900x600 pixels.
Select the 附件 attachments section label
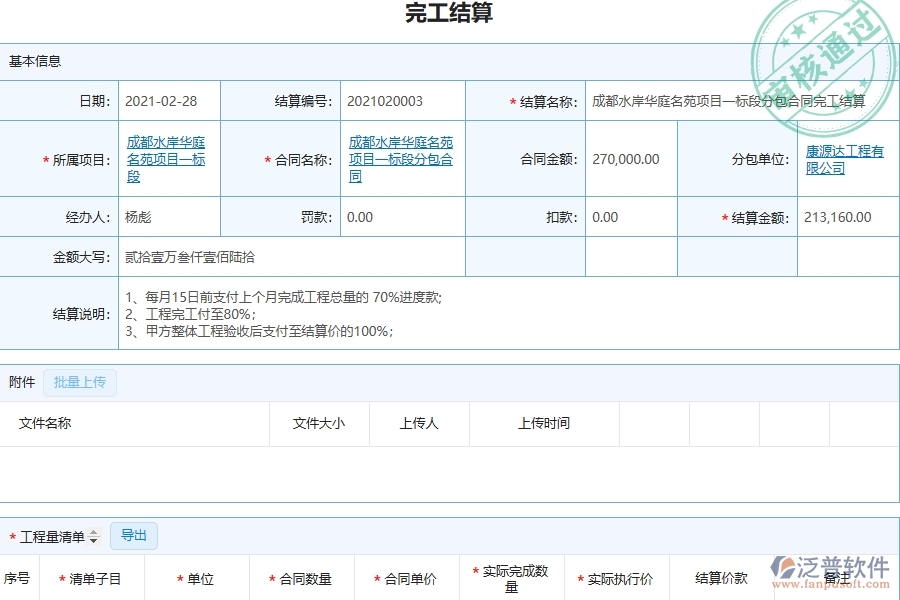[23, 382]
